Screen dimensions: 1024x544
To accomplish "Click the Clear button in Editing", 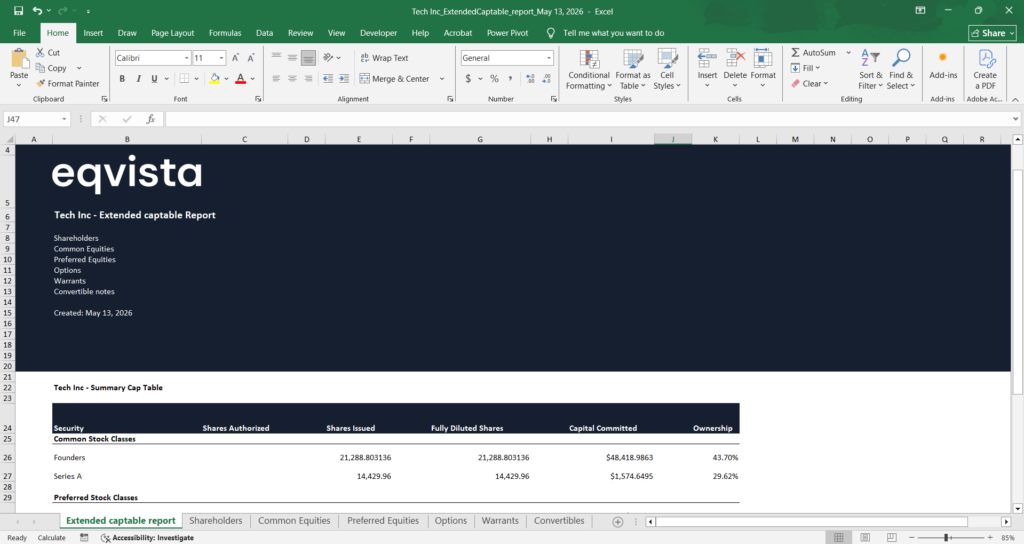I will click(x=810, y=84).
